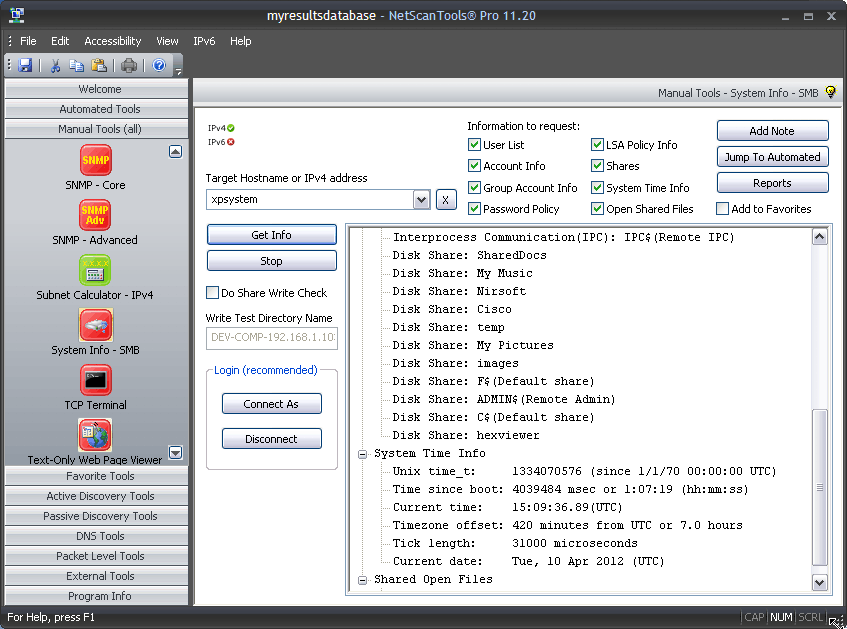Image resolution: width=847 pixels, height=629 pixels.
Task: Click the toolbar options overflow arrow
Action: tap(178, 70)
